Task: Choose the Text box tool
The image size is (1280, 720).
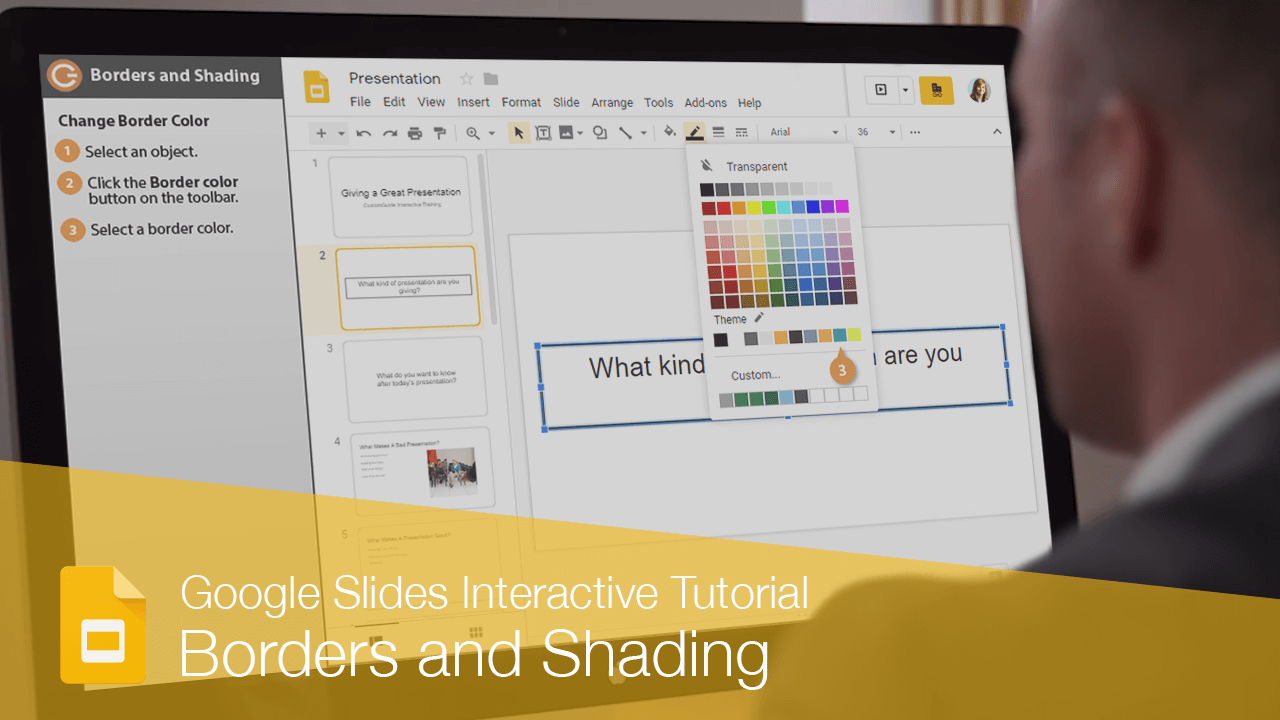Action: (543, 133)
